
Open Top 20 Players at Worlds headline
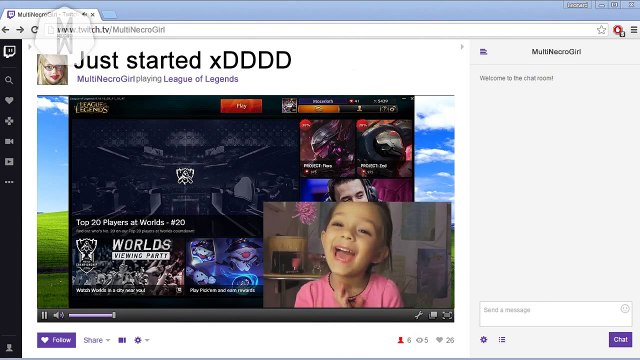click(x=131, y=222)
